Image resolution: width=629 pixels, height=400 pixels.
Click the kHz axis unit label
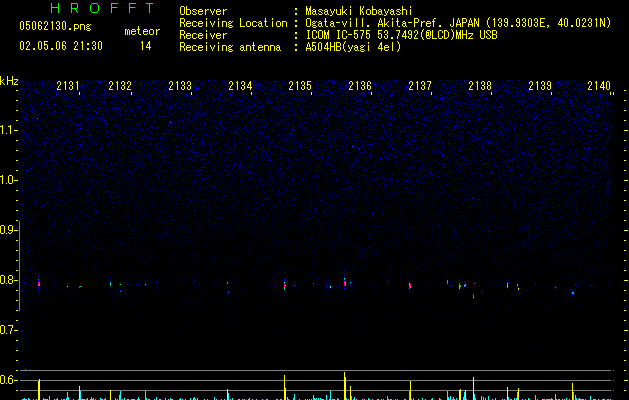(x=9, y=81)
